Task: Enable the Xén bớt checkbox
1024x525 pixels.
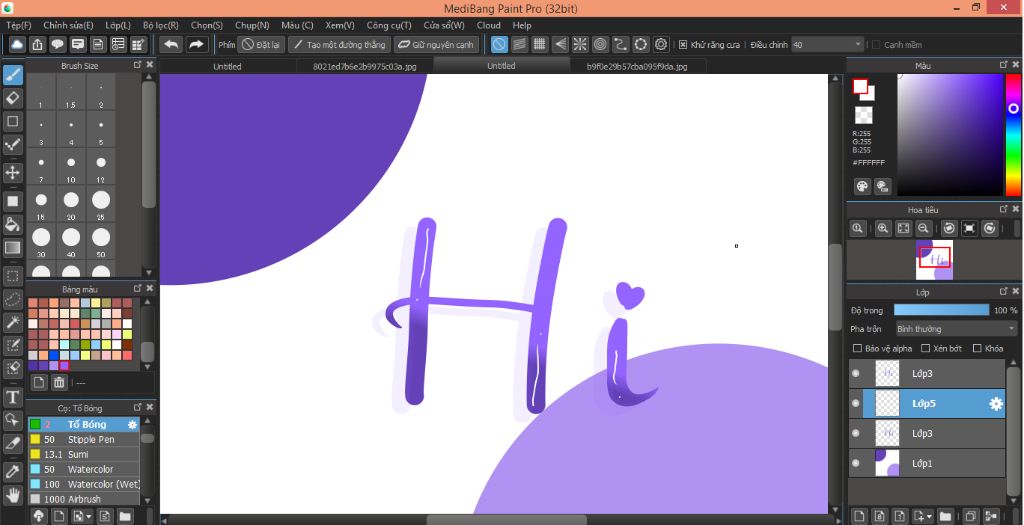Action: pyautogui.click(x=925, y=348)
